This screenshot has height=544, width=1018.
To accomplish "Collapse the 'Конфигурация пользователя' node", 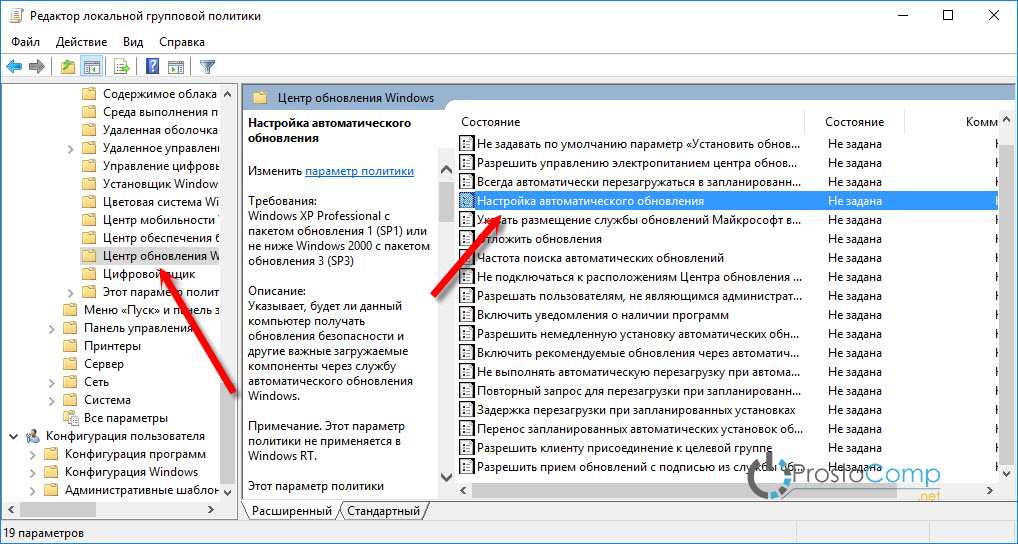I will [14, 436].
